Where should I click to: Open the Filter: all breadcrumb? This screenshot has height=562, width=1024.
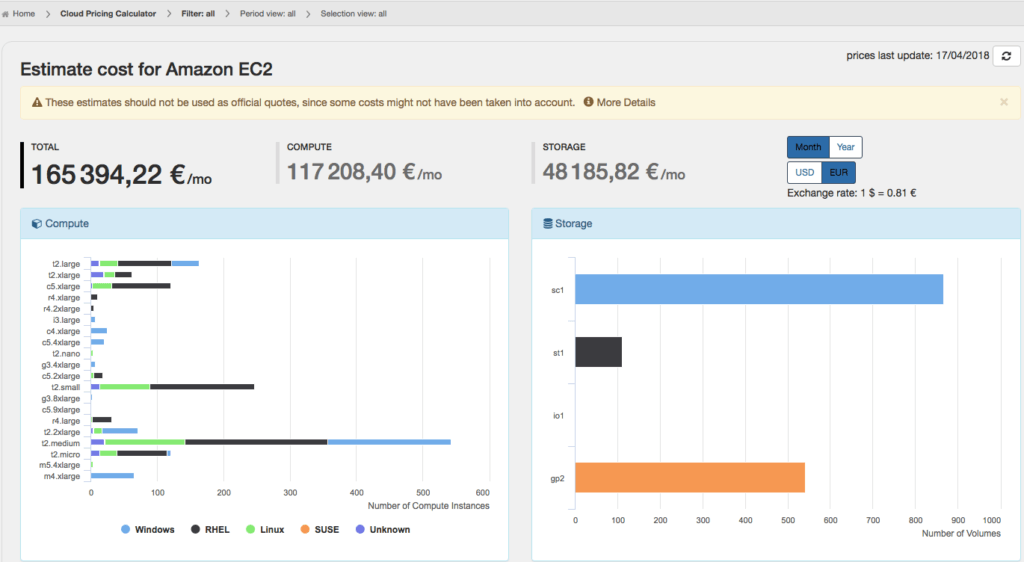pos(198,14)
